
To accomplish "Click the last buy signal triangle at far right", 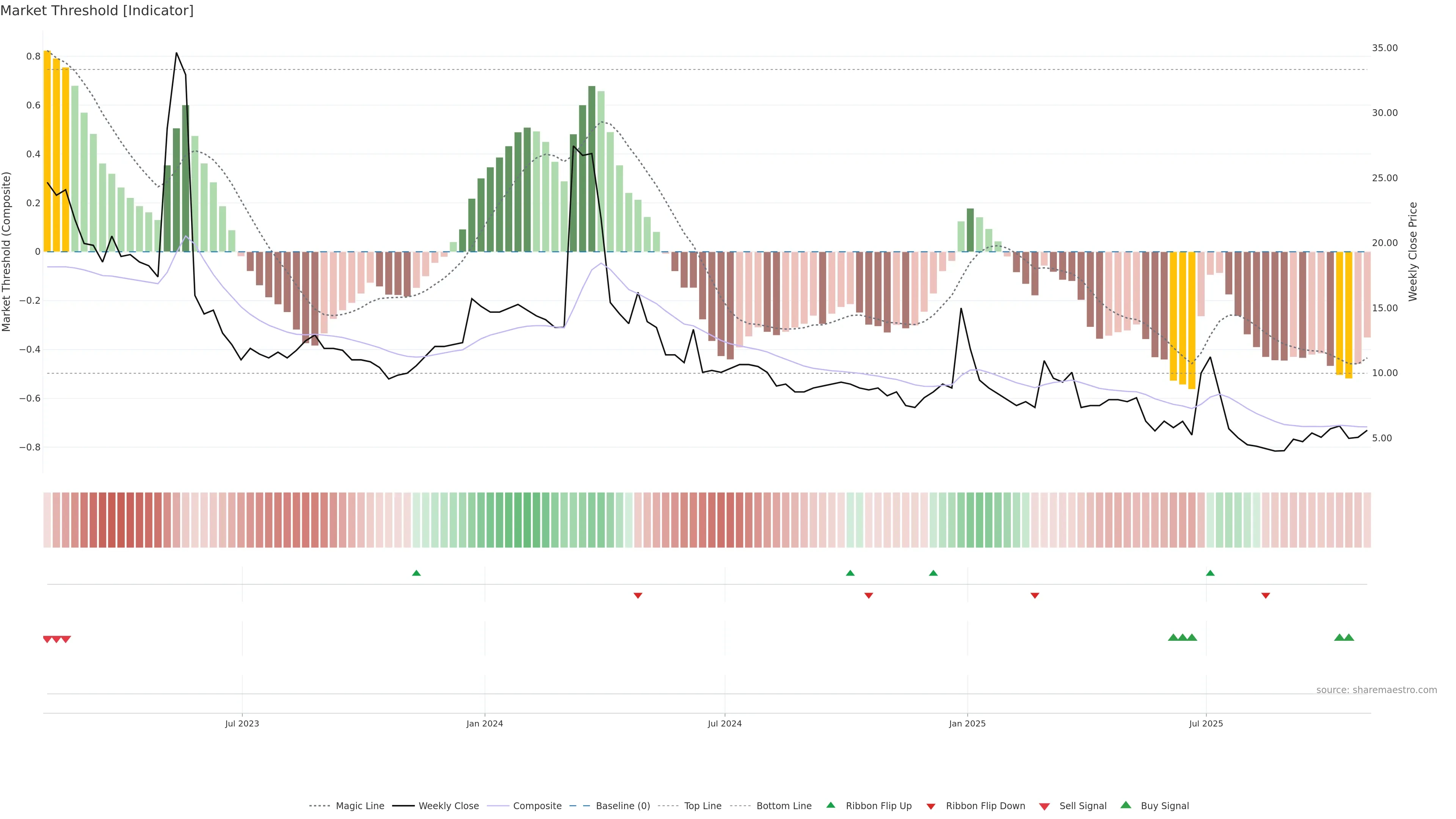I will point(1349,637).
